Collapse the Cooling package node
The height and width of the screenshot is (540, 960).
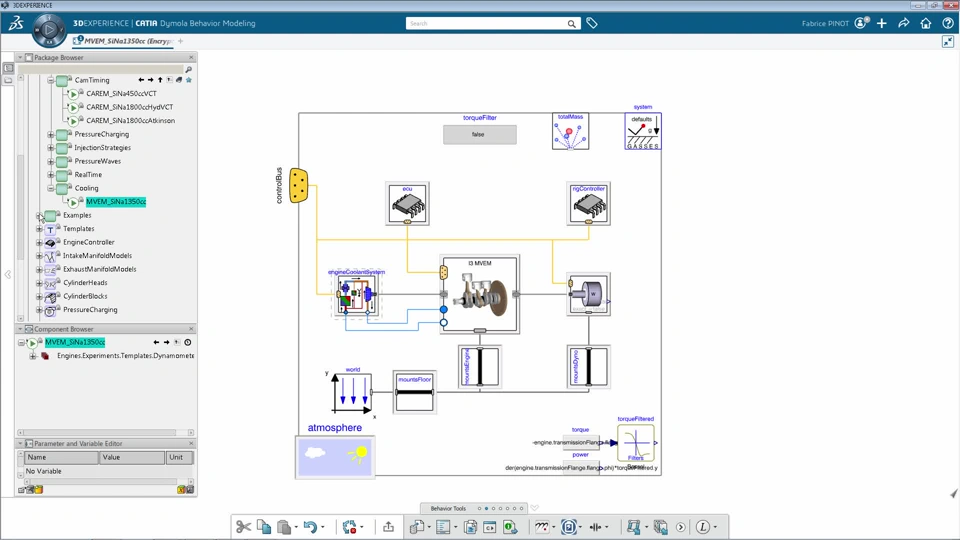51,188
